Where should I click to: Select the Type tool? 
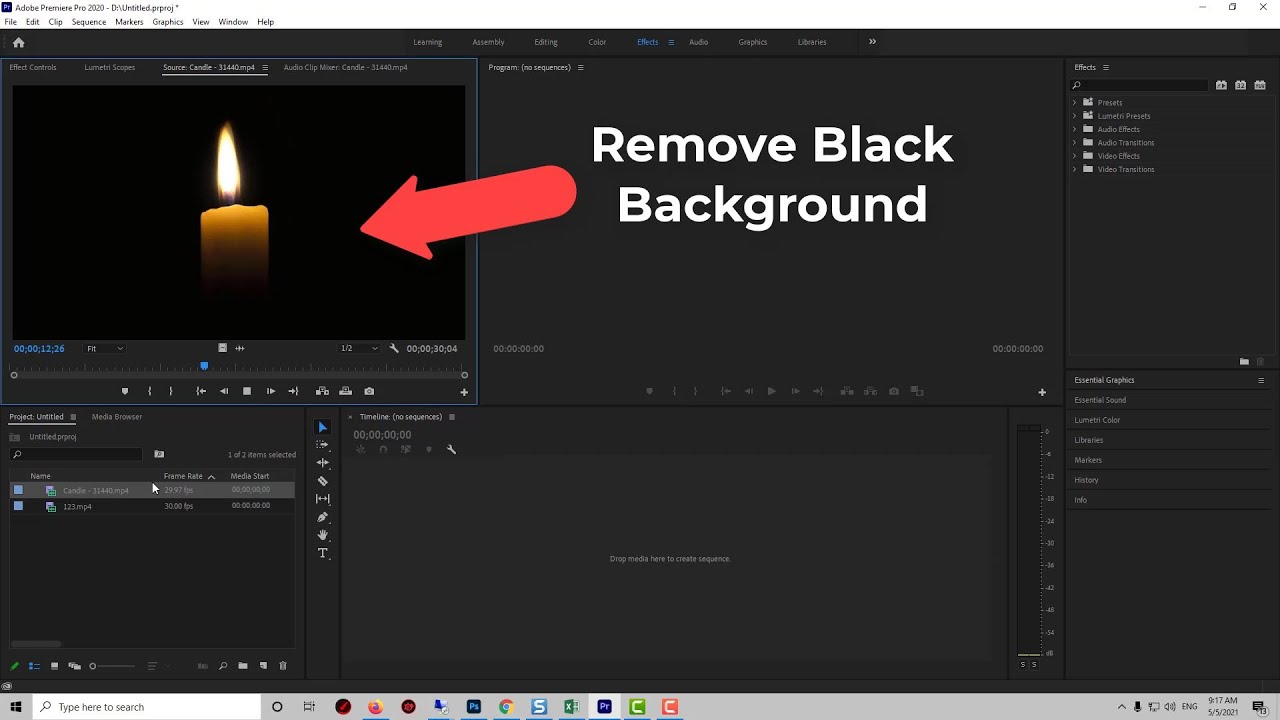pyautogui.click(x=322, y=553)
